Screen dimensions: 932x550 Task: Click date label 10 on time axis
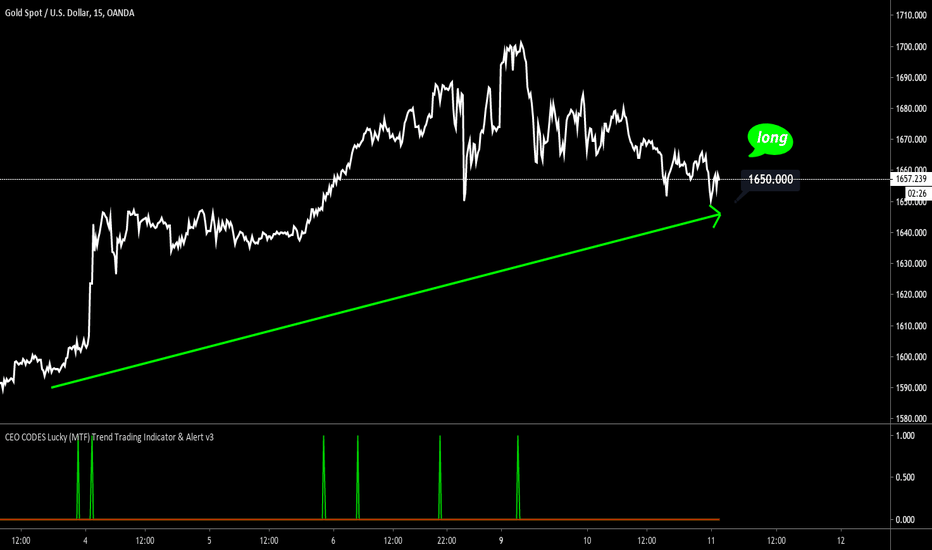587,540
